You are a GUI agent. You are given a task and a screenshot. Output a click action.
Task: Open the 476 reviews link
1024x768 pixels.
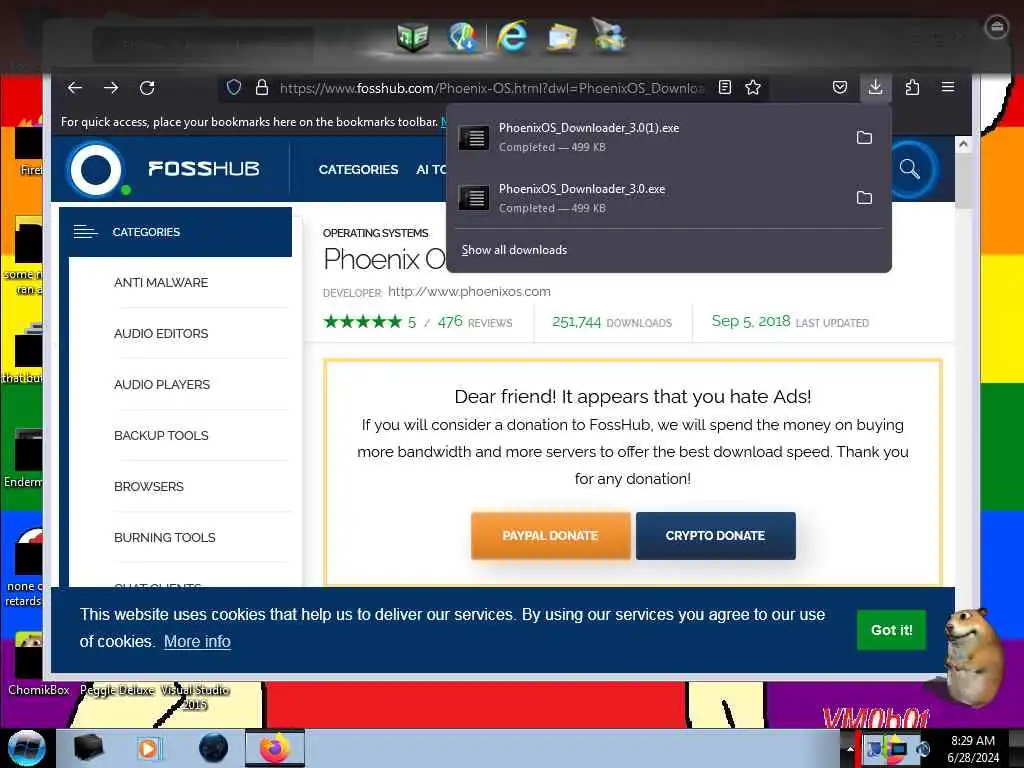click(475, 322)
